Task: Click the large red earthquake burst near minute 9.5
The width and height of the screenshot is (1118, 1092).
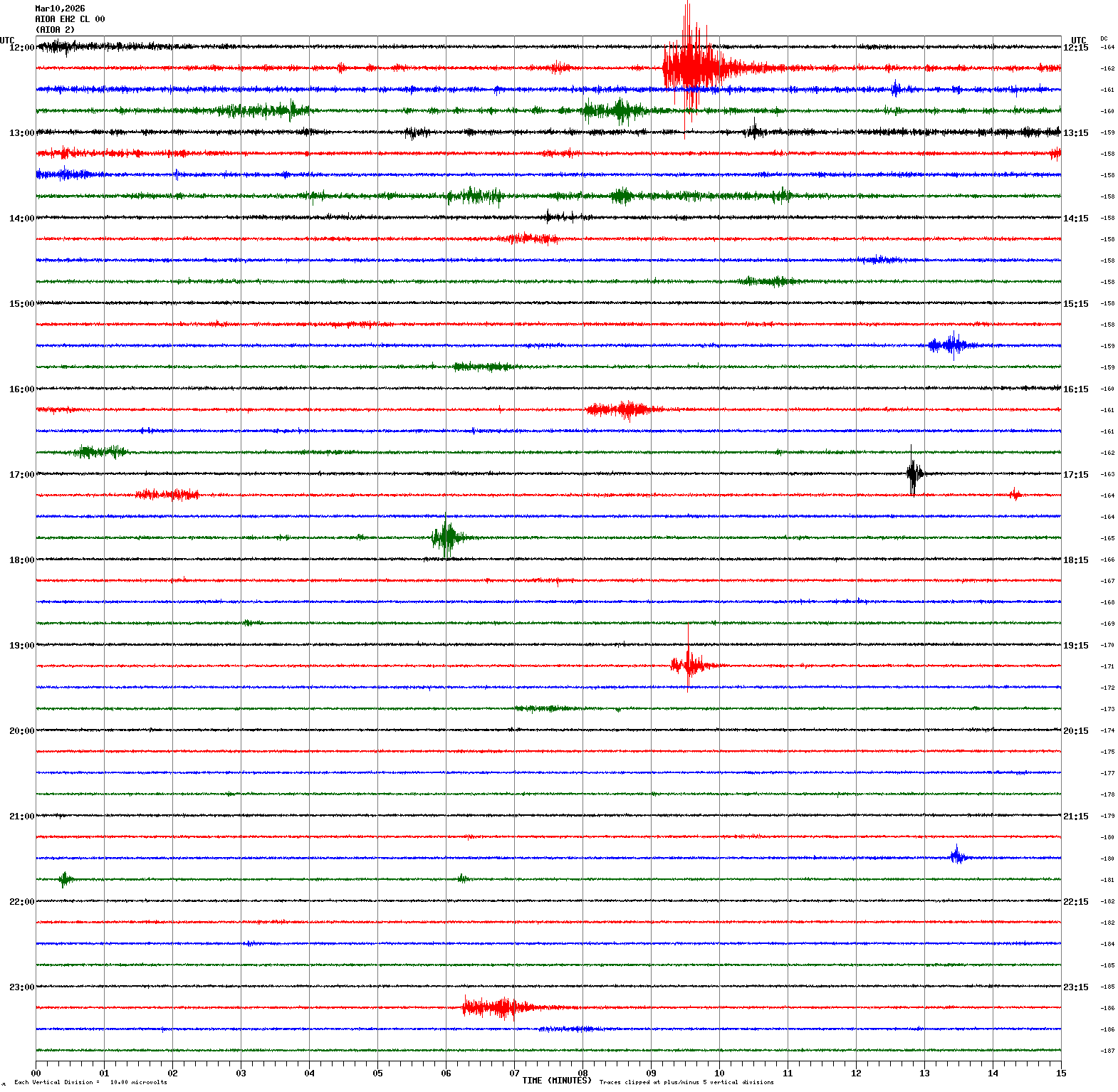Action: [x=688, y=67]
